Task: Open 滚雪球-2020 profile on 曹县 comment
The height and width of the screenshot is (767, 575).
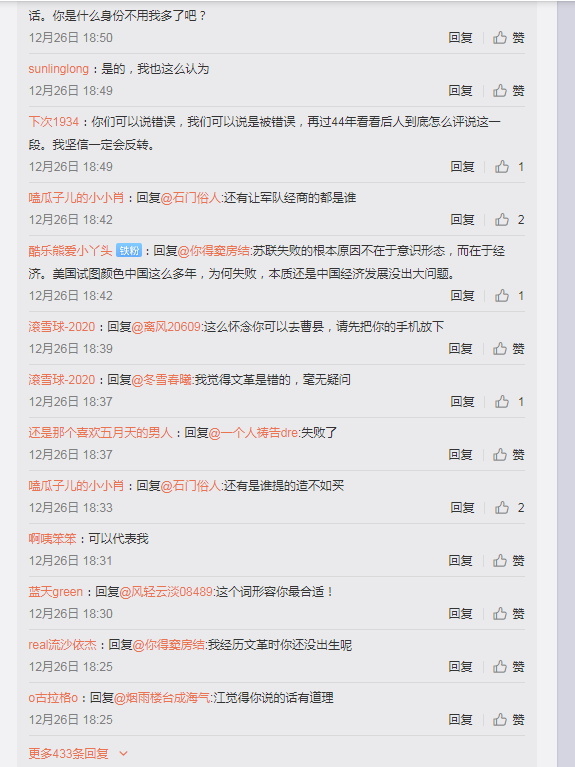Action: (62, 327)
